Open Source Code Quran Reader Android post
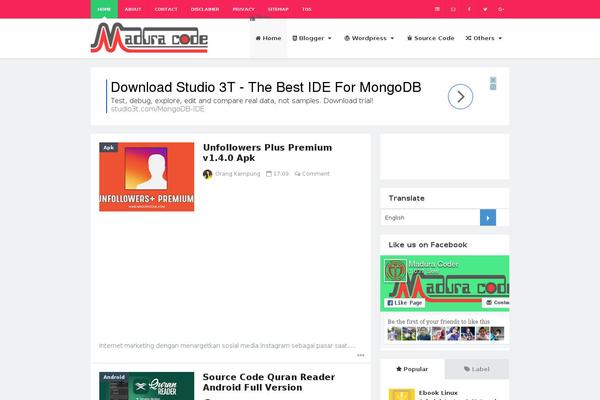Screen dimensions: 600x400 click(269, 382)
